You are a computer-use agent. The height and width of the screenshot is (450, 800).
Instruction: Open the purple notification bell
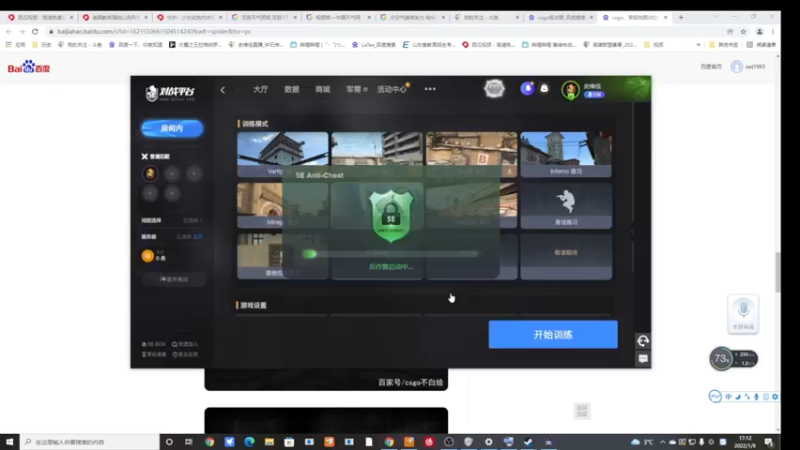527,89
